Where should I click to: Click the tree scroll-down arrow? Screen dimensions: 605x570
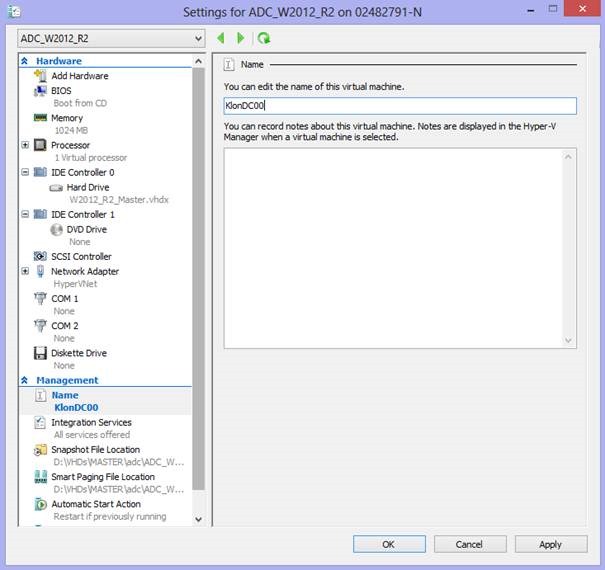point(198,519)
